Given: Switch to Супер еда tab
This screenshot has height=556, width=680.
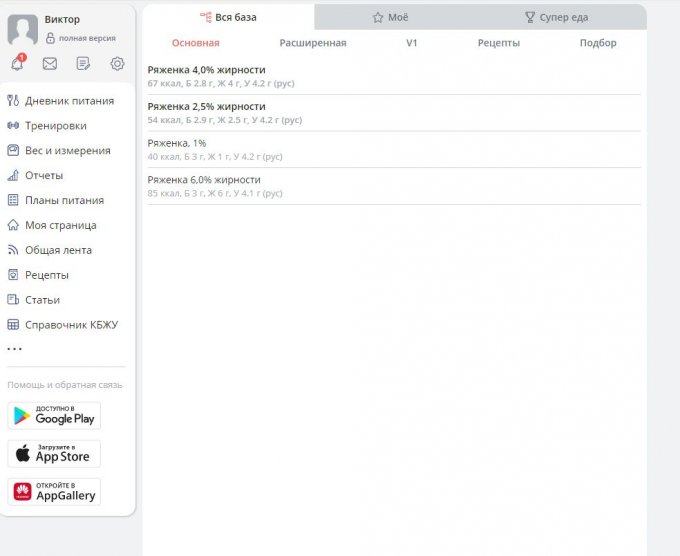Looking at the screenshot, I should tap(557, 18).
